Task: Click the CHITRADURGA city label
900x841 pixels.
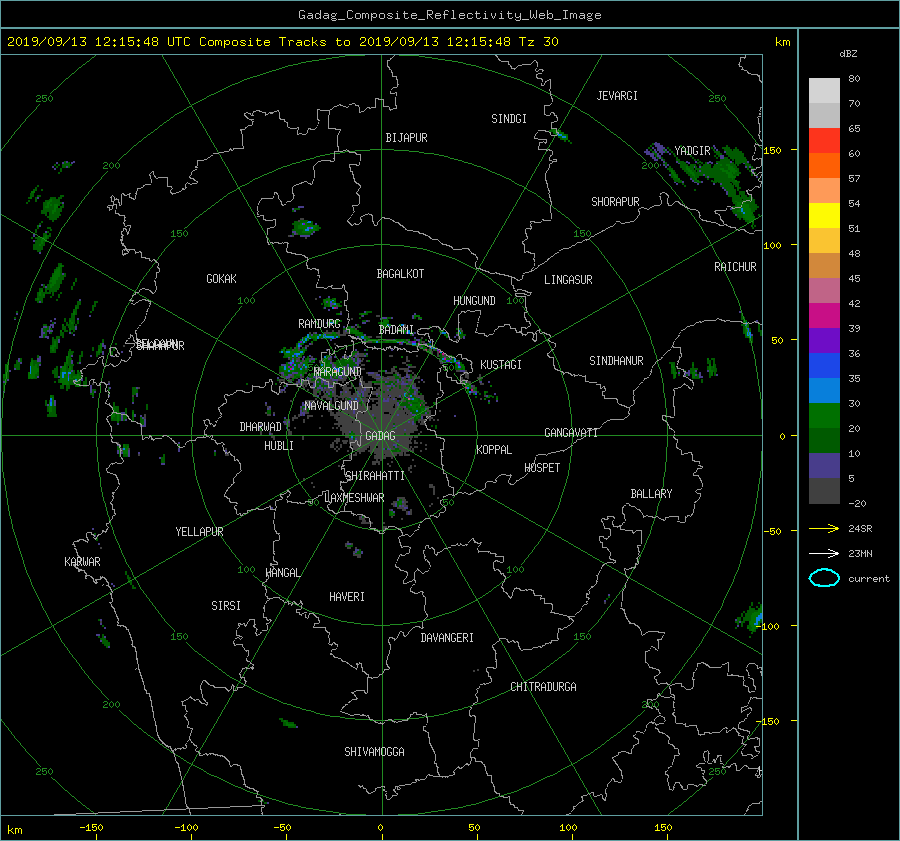Action: tap(544, 687)
